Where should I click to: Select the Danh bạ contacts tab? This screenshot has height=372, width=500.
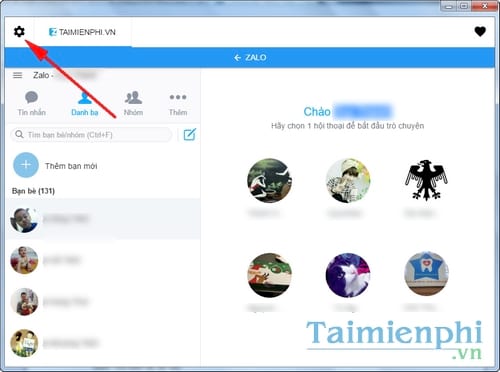[x=85, y=104]
